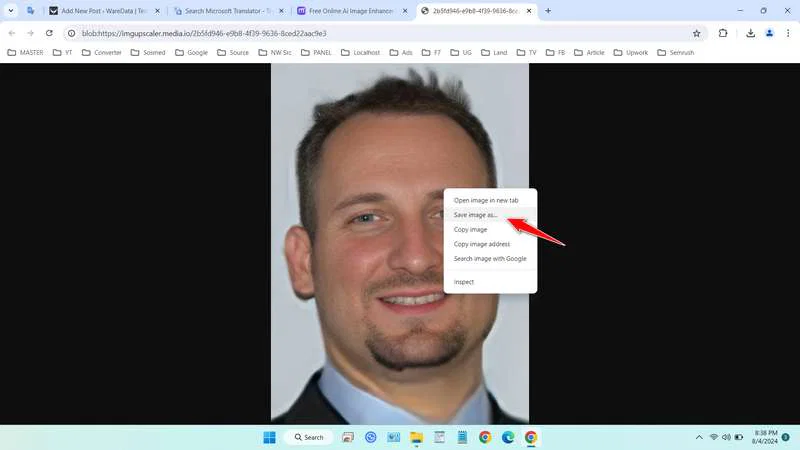Choose Copy image address
Image resolution: width=800 pixels, height=450 pixels.
(x=490, y=244)
